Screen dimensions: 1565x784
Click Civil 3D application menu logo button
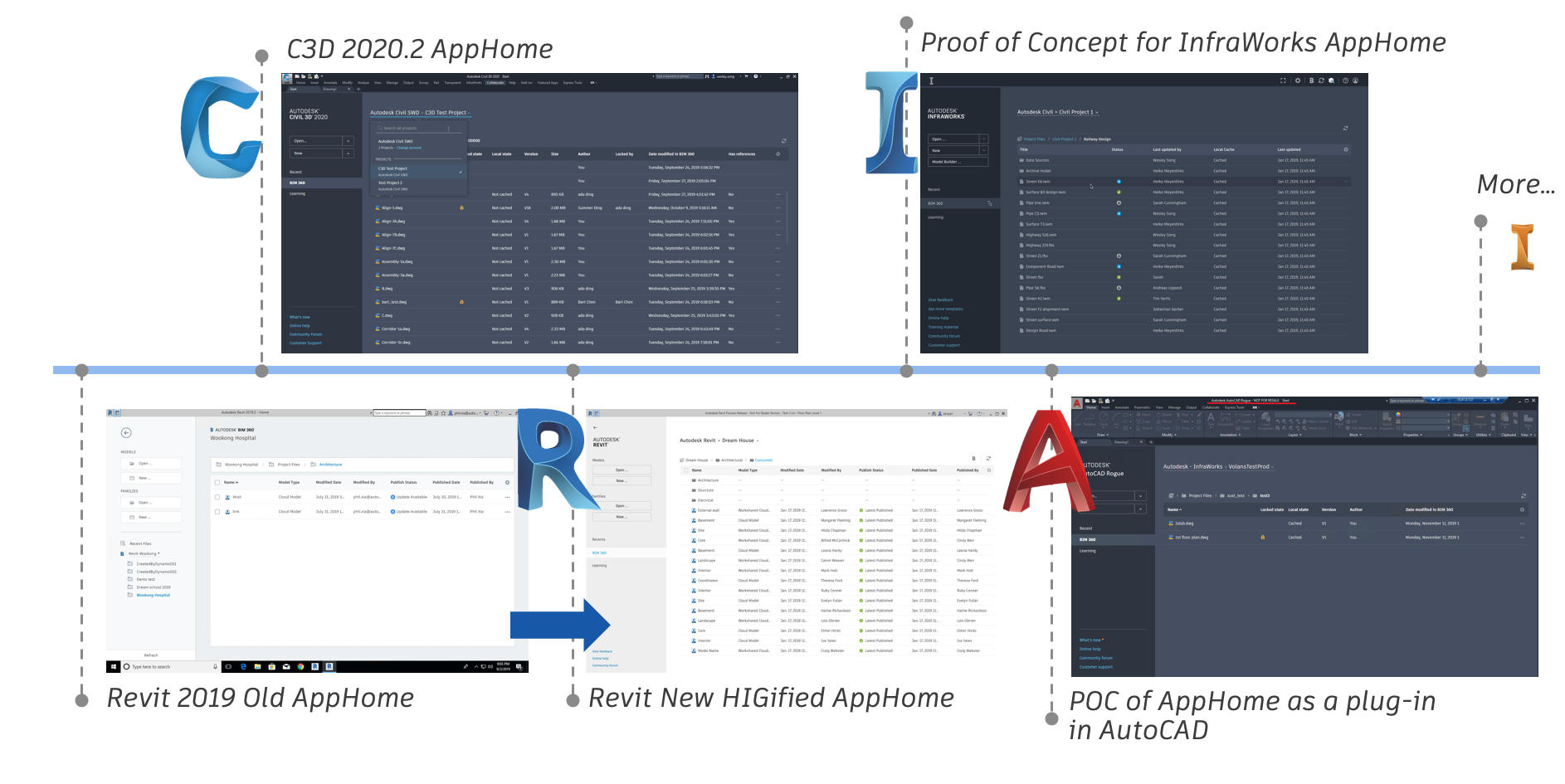click(x=287, y=79)
